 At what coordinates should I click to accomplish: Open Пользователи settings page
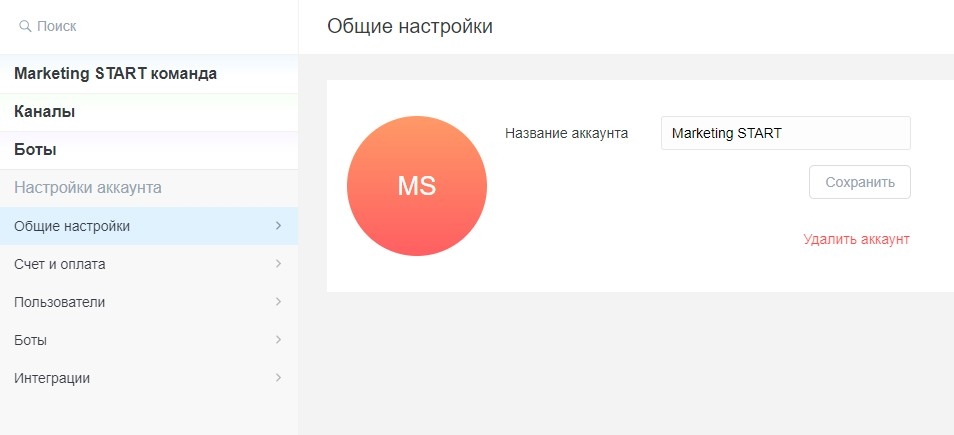tap(60, 302)
